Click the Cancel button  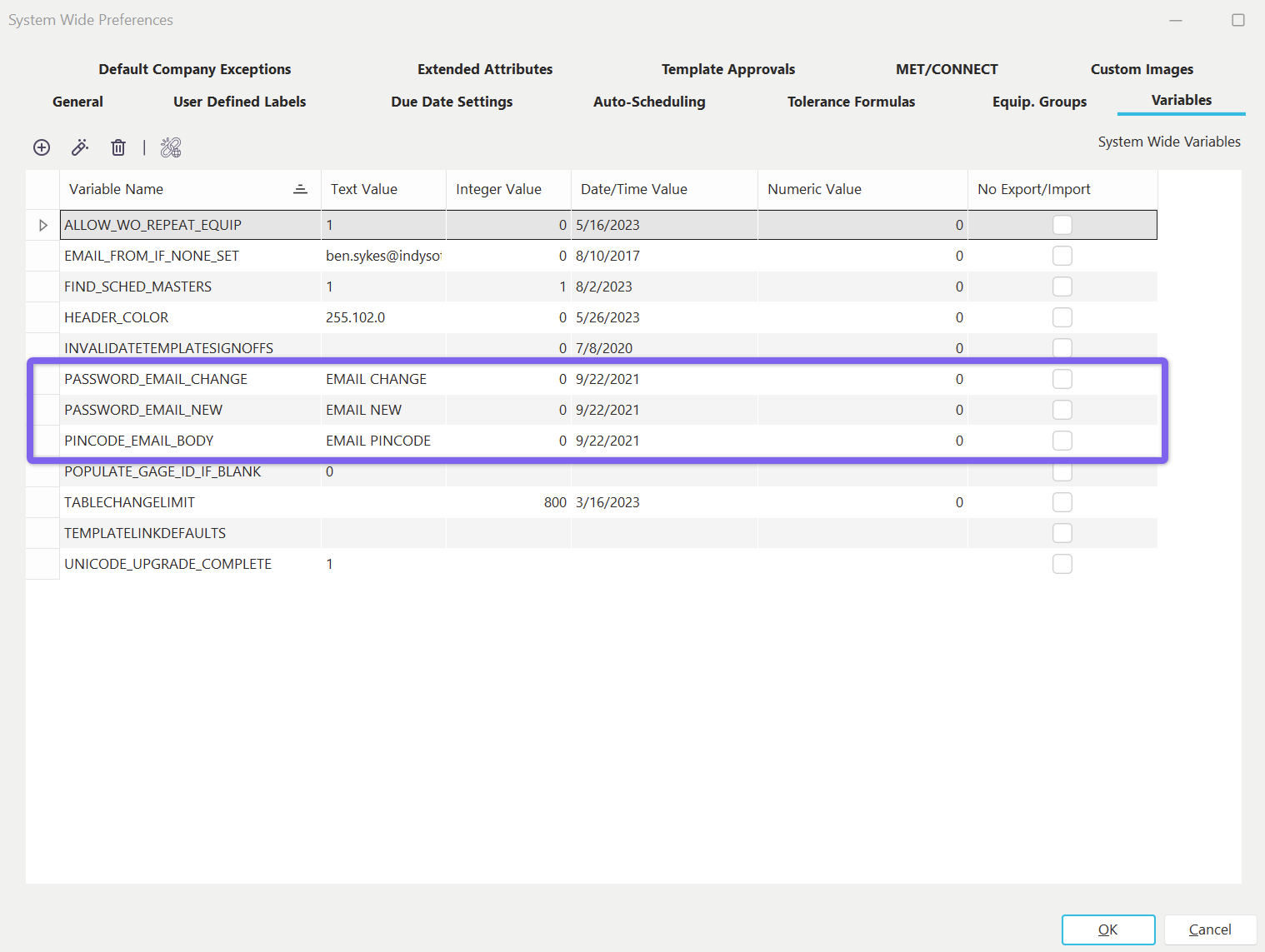tap(1209, 930)
